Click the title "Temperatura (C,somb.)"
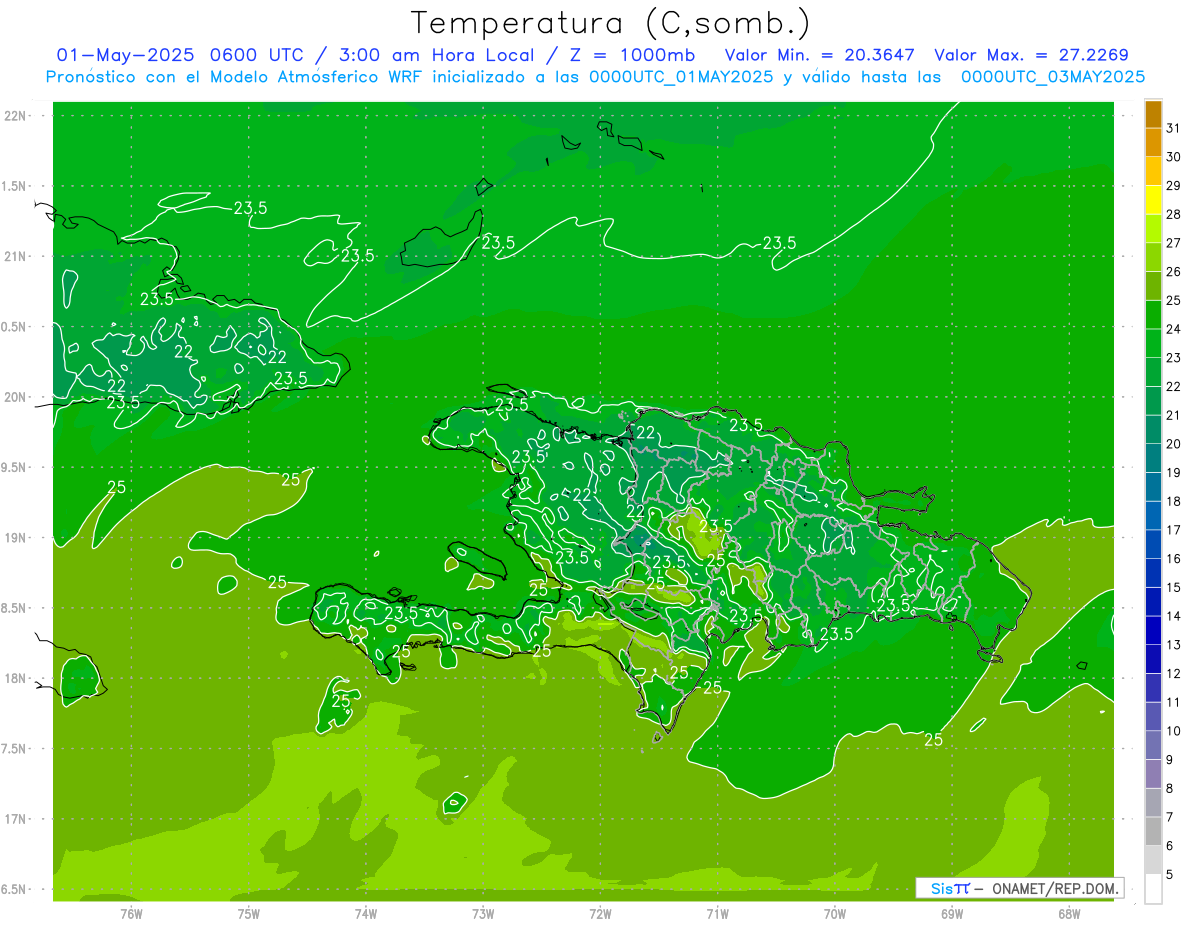Screen dimensions: 1200x927 point(611,24)
